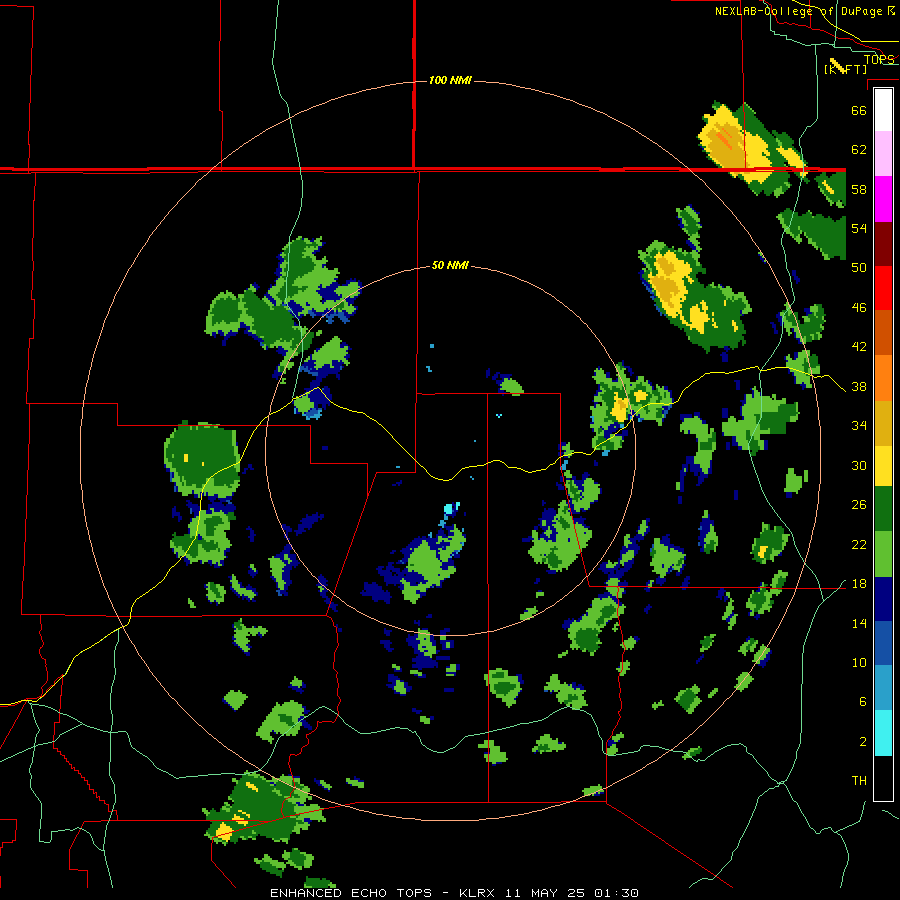Click the 100 NMI range ring label
This screenshot has height=900, width=900.
coord(450,80)
